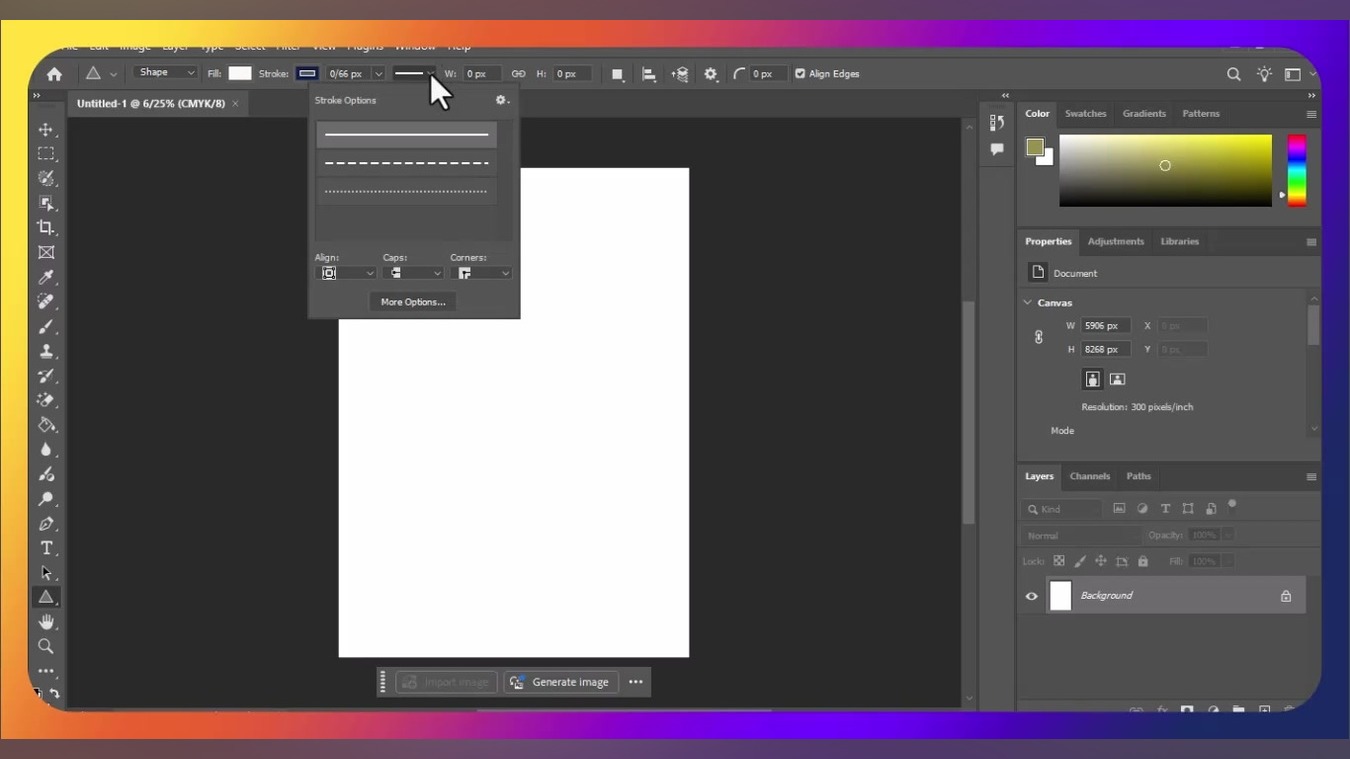Image resolution: width=1350 pixels, height=759 pixels.
Task: Select the Zoom tool
Action: (46, 647)
